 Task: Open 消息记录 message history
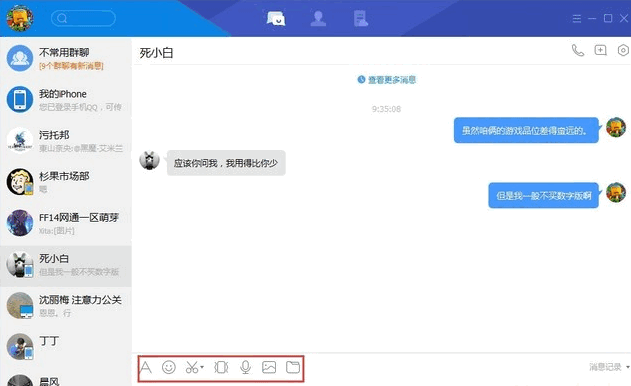click(605, 367)
